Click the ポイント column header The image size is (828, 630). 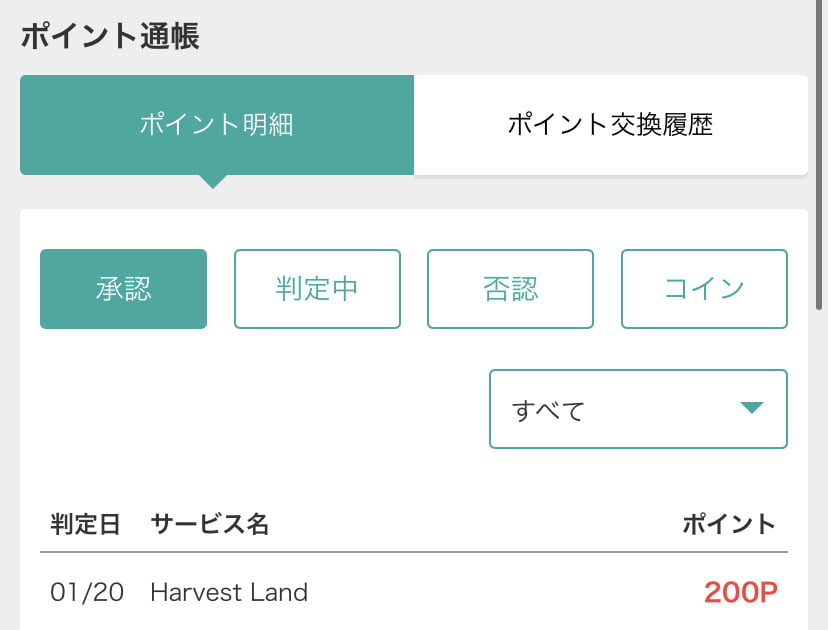click(x=729, y=524)
